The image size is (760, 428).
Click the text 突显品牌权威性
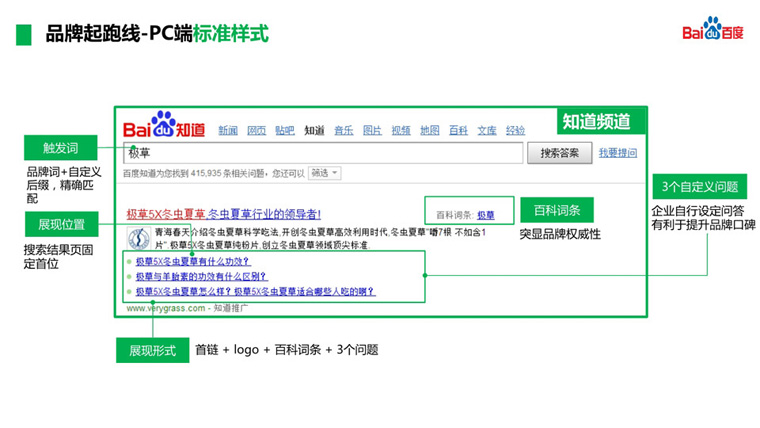560,235
